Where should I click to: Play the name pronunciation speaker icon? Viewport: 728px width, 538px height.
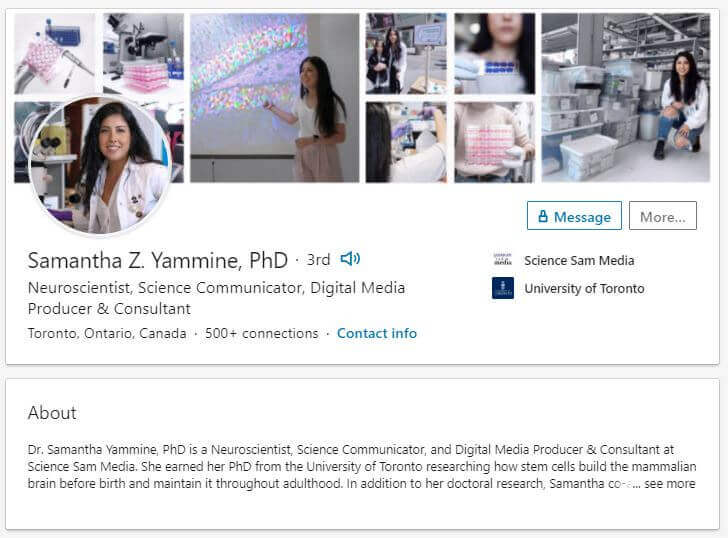(x=350, y=259)
